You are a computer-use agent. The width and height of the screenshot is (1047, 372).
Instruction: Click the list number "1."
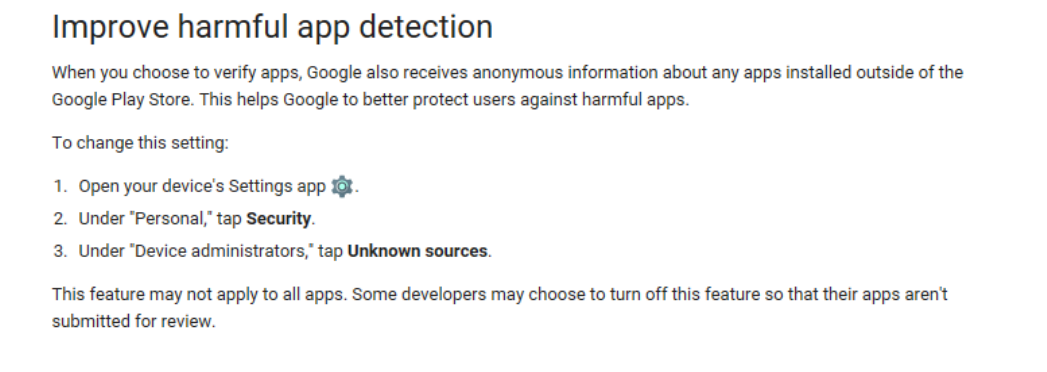61,186
